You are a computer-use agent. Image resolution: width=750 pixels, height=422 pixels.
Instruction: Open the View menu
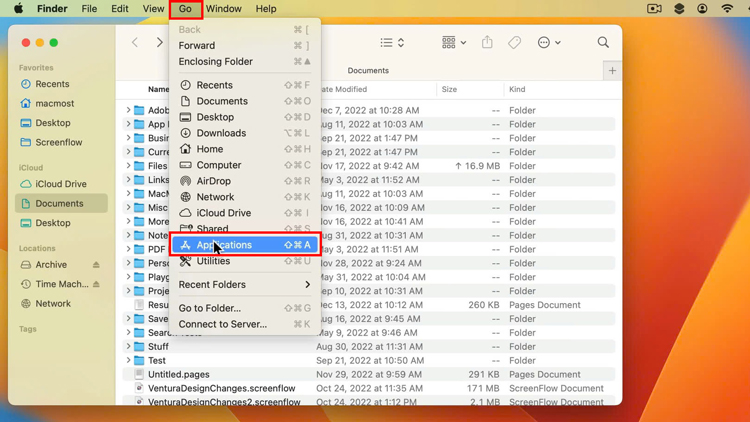coord(153,9)
